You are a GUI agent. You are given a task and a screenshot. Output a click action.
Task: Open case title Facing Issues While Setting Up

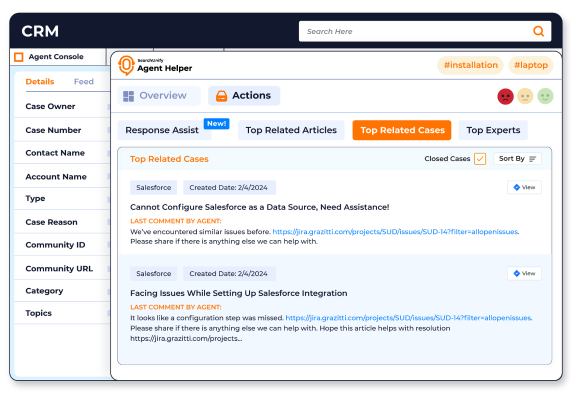pyautogui.click(x=239, y=293)
